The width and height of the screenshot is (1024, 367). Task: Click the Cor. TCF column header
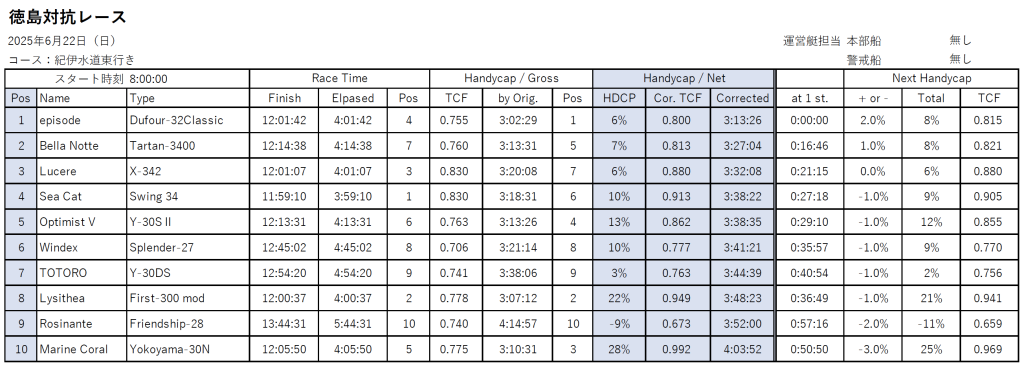tap(678, 98)
